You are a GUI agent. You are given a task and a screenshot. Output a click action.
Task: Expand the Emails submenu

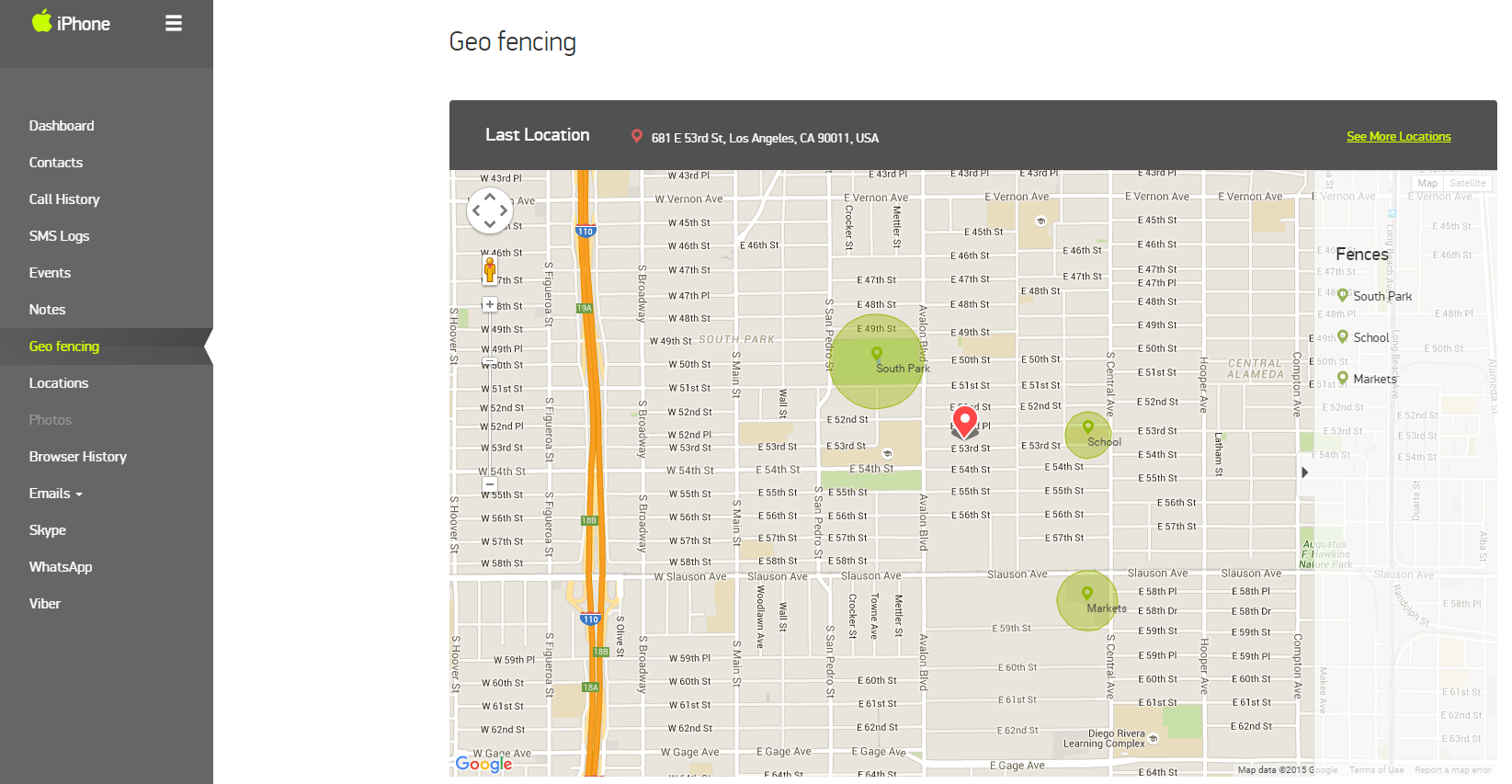tap(56, 494)
